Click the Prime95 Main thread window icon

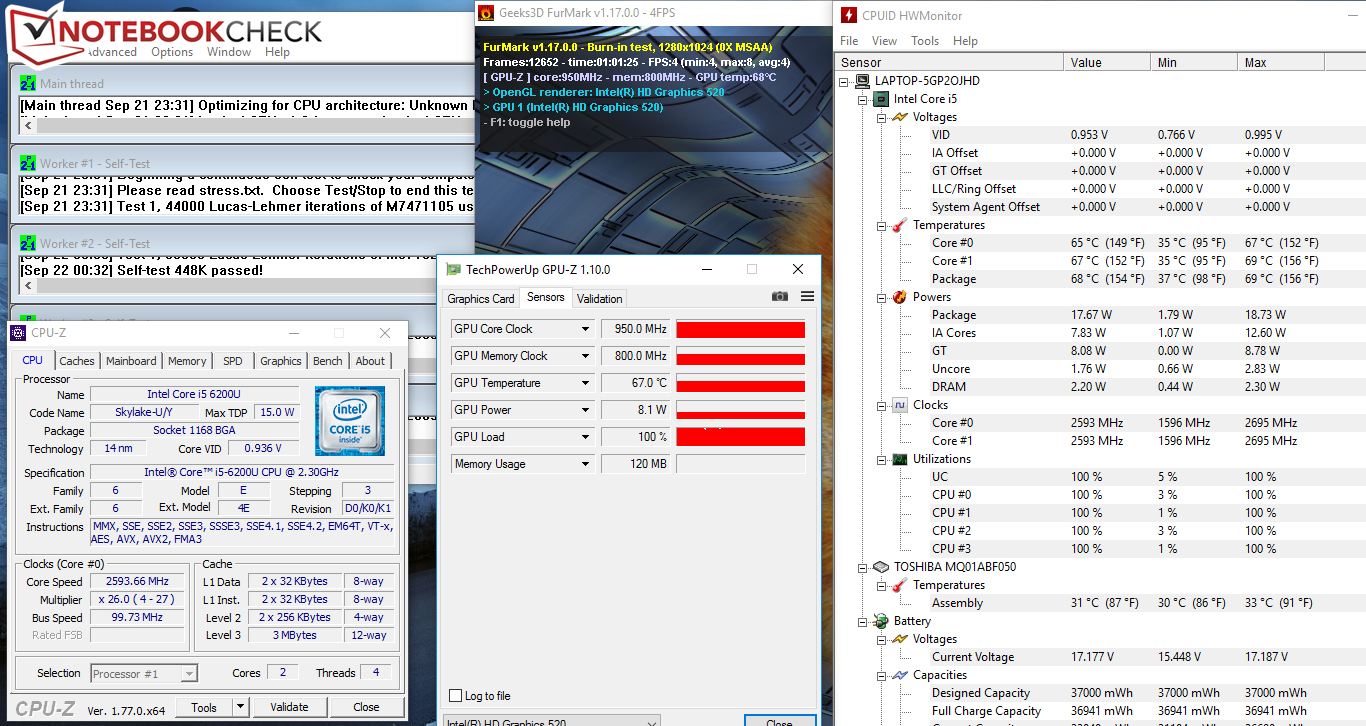28,84
